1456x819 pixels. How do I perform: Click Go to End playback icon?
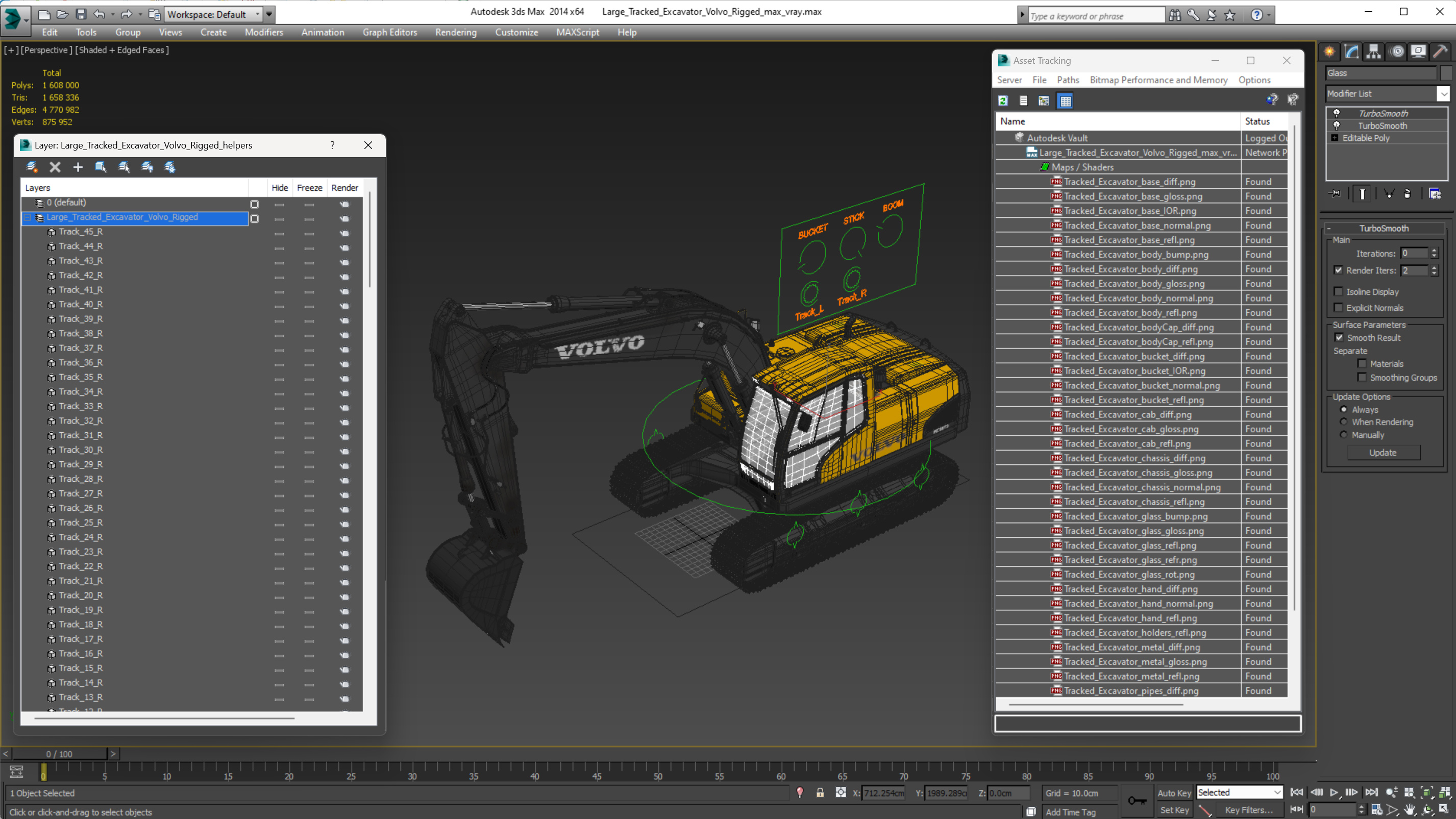pos(1371,792)
